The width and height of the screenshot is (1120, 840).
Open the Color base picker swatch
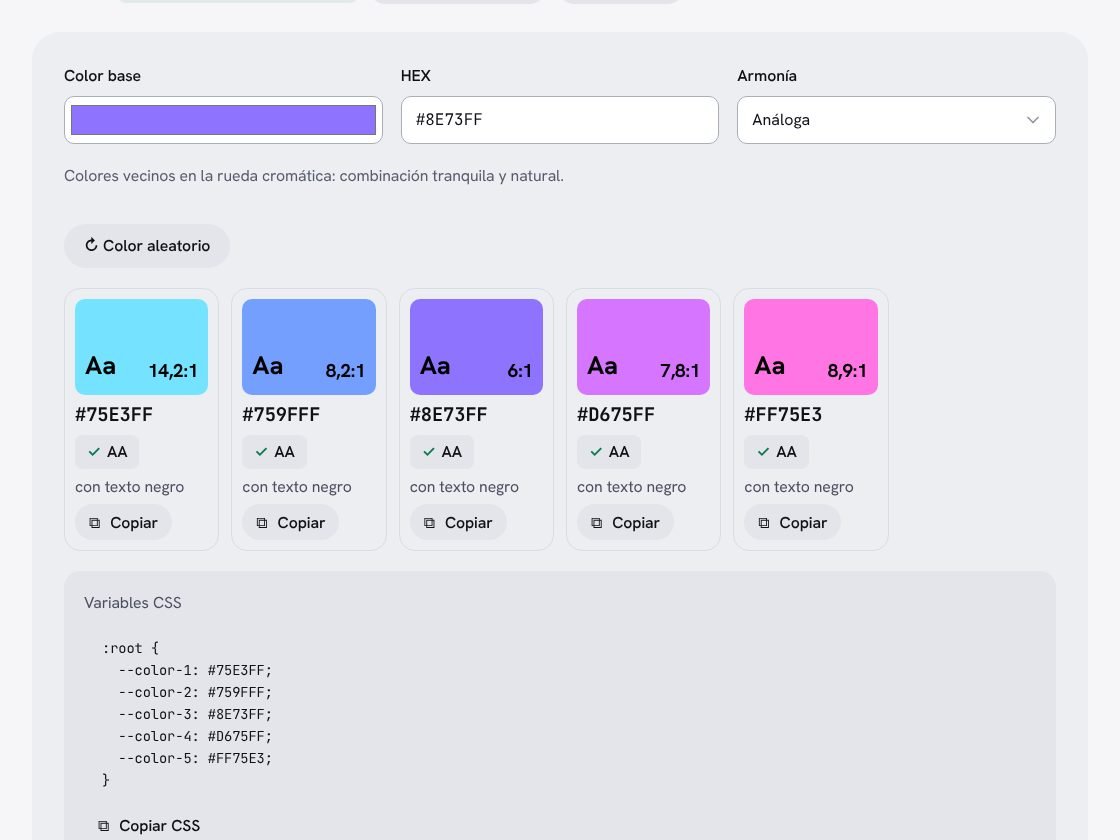click(x=224, y=120)
